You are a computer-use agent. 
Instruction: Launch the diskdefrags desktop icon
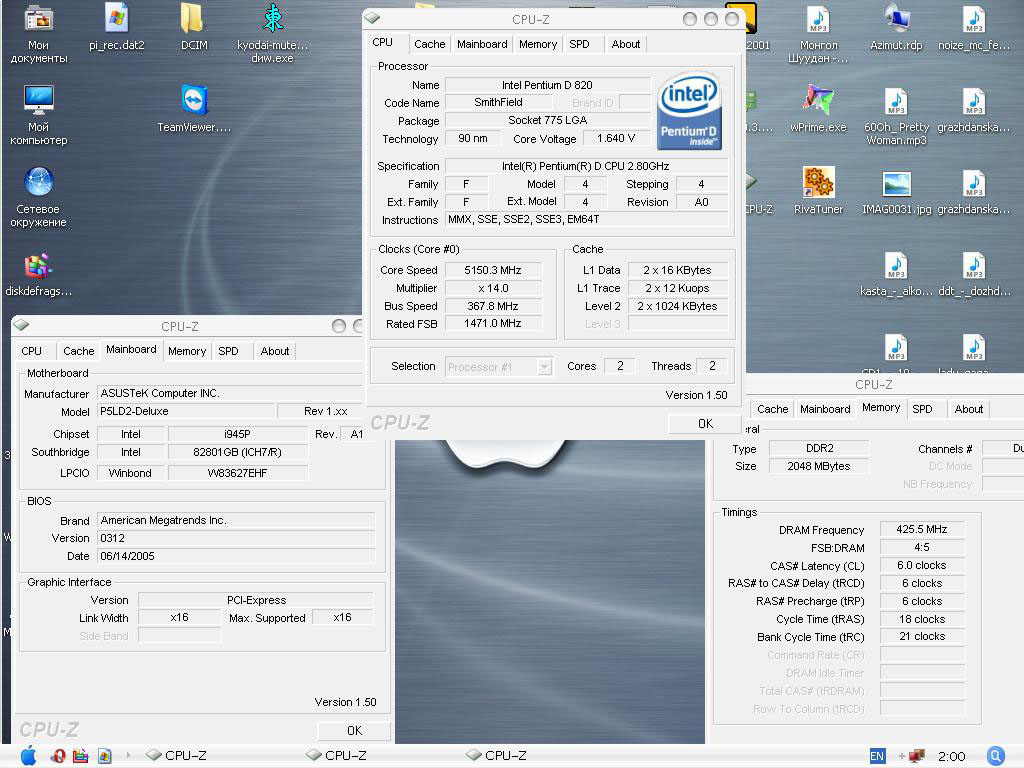(x=39, y=274)
